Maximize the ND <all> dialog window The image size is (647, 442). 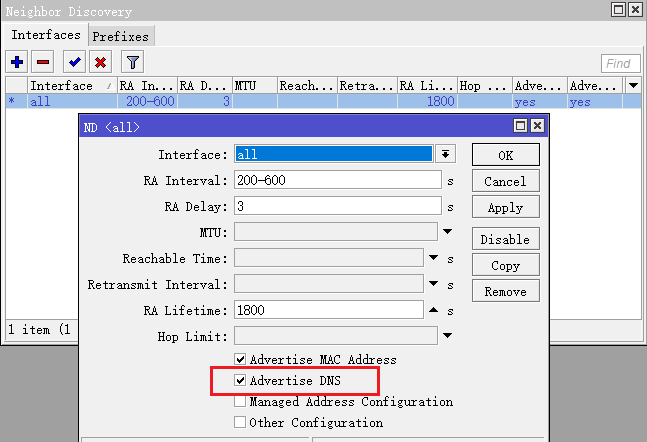coord(520,127)
